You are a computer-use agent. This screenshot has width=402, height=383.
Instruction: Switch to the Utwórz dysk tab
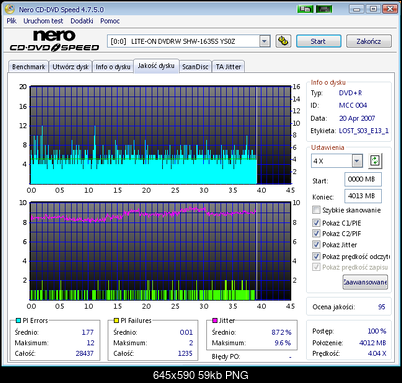[70, 67]
